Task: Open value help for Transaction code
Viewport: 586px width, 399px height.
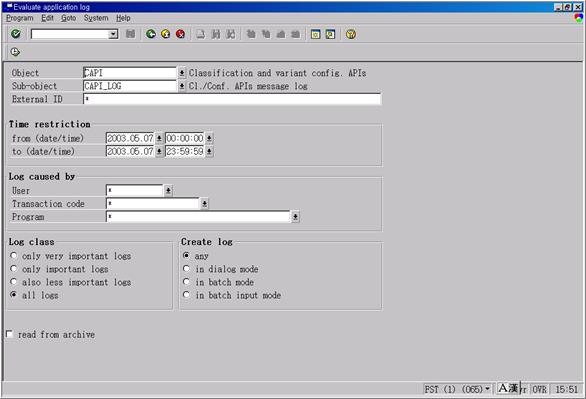Action: point(204,204)
